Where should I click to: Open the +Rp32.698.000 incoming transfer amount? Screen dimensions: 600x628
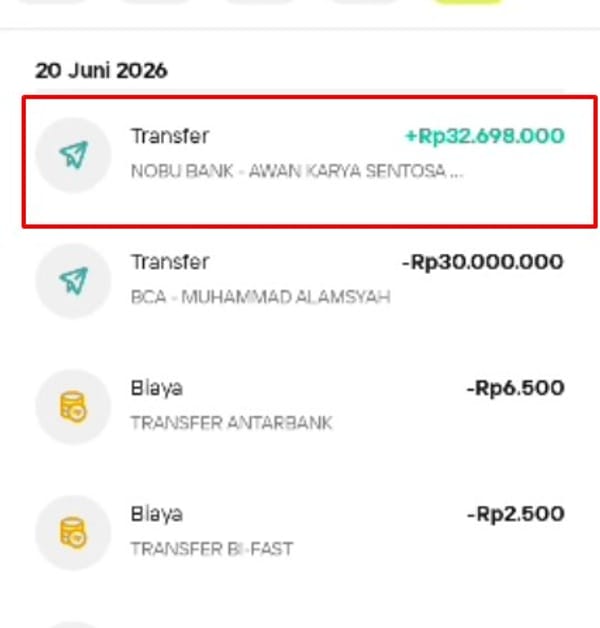485,136
